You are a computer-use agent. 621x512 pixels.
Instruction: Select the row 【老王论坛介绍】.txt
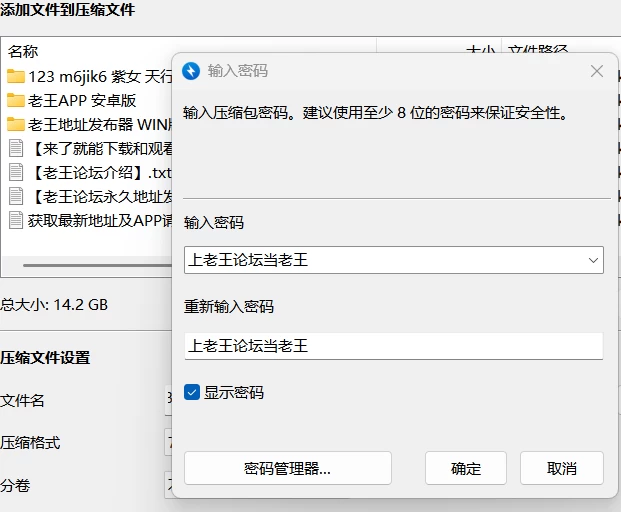pyautogui.click(x=89, y=172)
